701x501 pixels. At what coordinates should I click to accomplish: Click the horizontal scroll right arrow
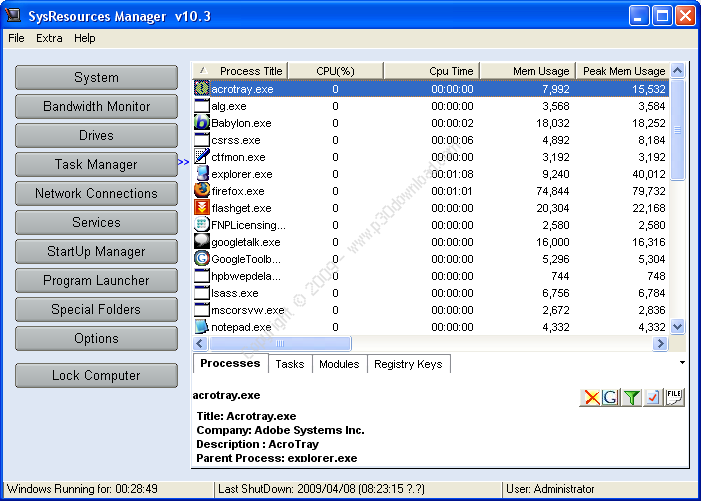pos(660,343)
